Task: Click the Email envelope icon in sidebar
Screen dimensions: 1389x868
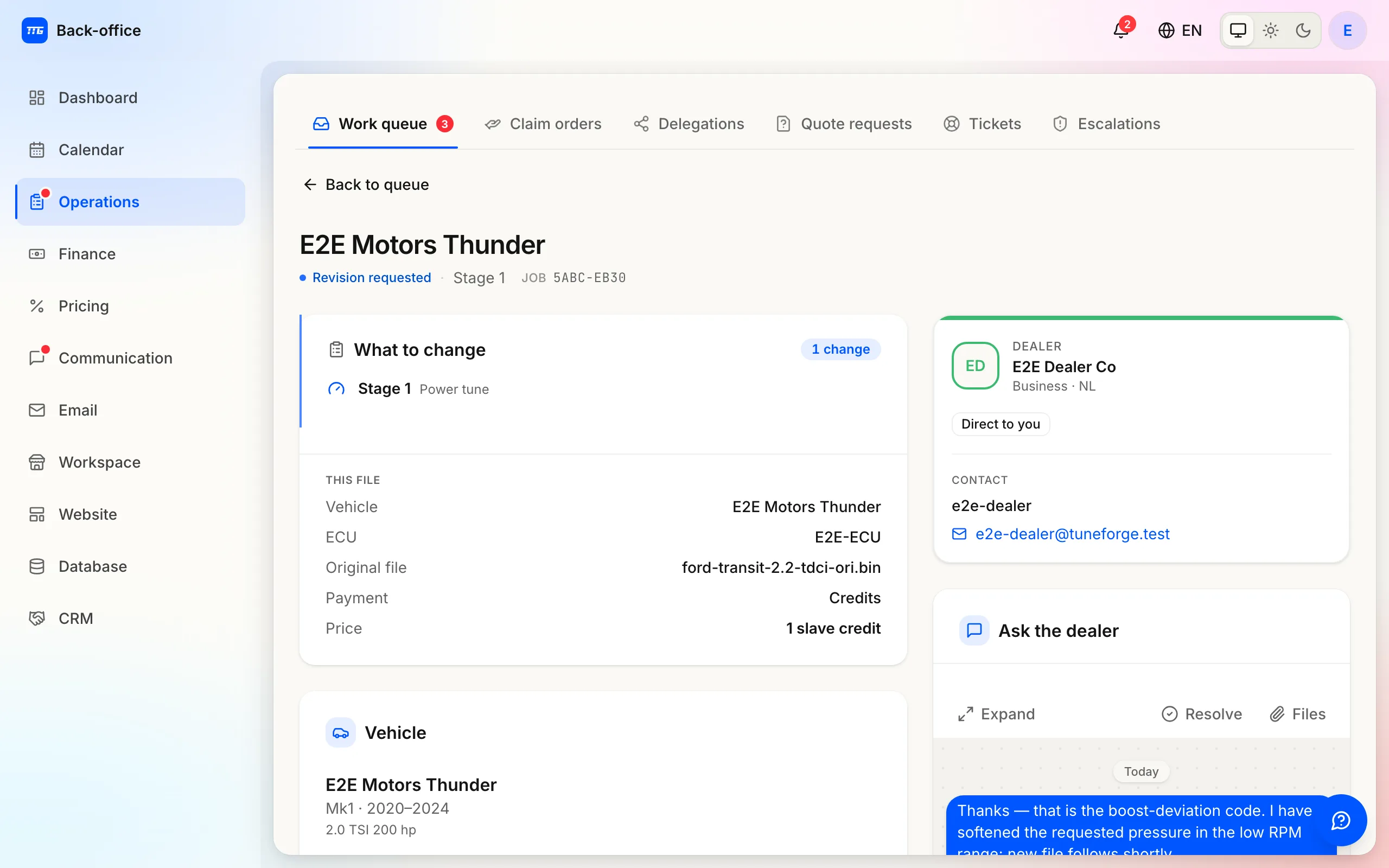Action: [x=37, y=410]
